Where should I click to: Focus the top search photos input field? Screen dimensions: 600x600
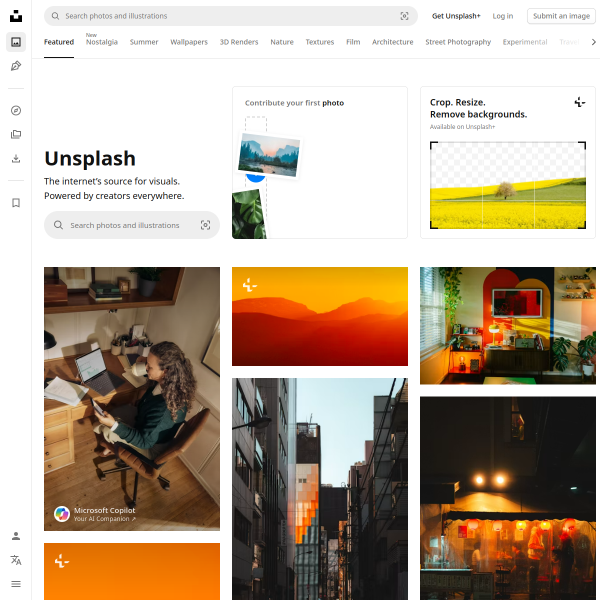click(231, 16)
